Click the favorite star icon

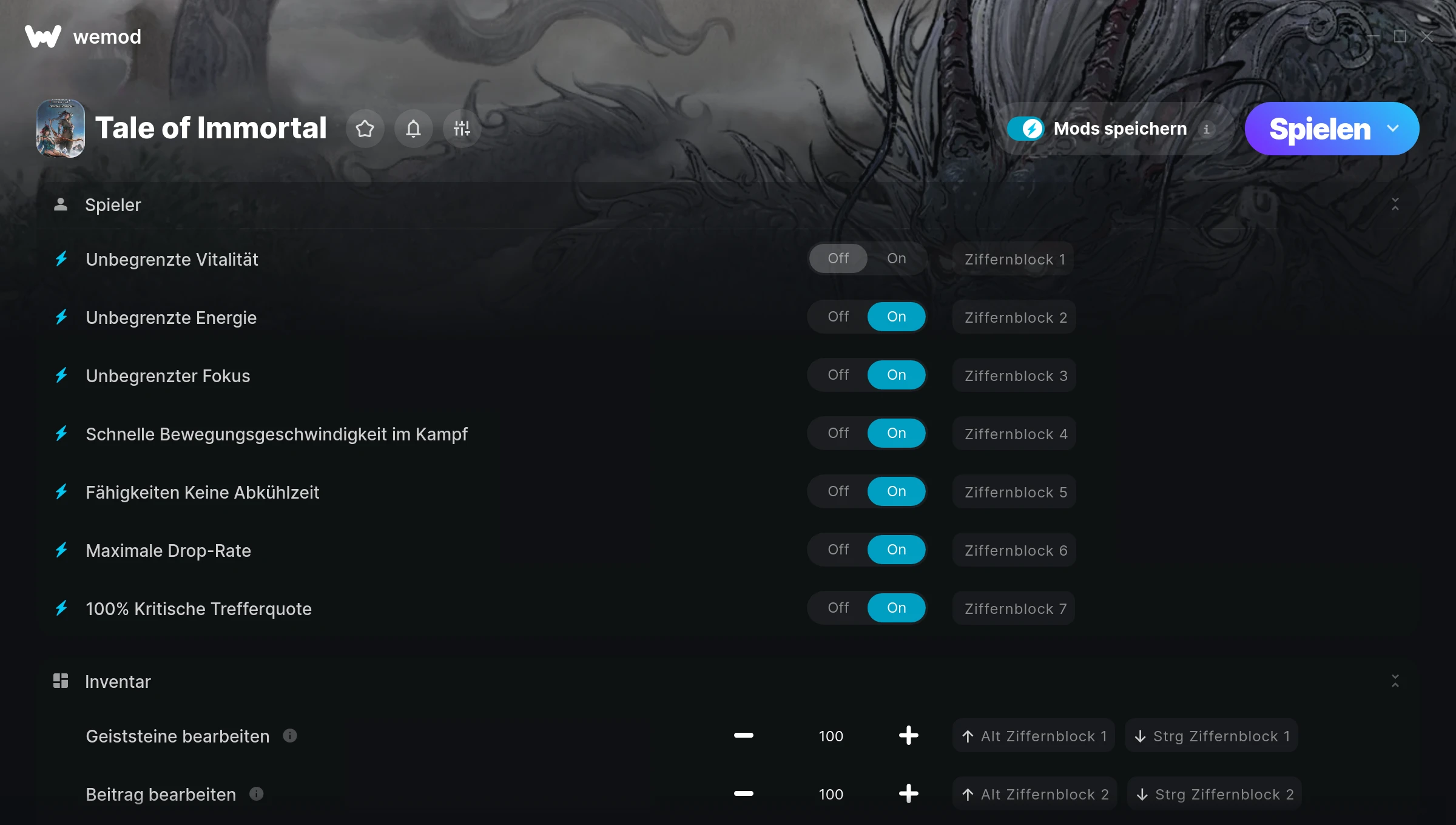tap(365, 129)
